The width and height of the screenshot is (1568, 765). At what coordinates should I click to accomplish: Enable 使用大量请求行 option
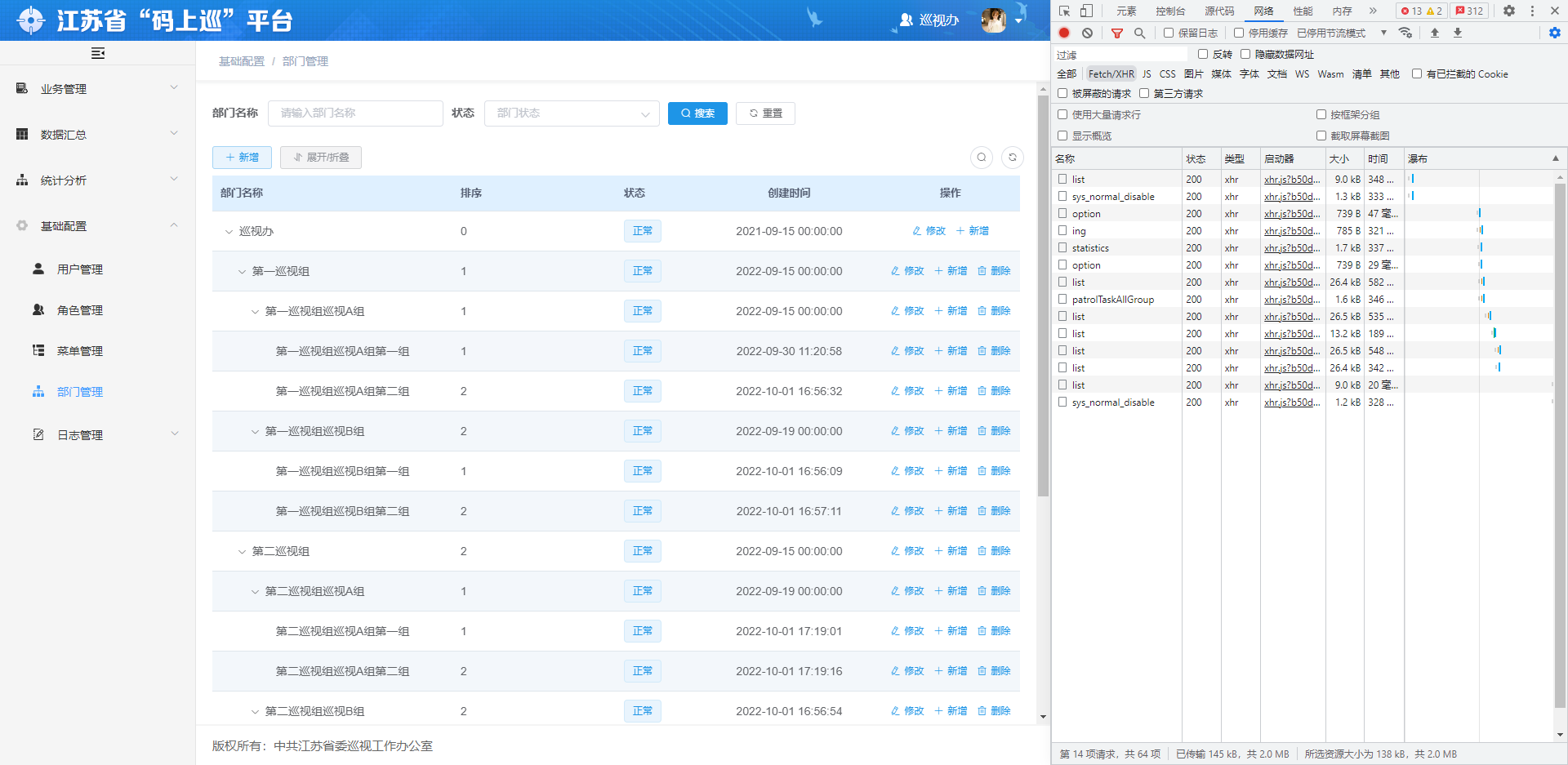[x=1062, y=114]
